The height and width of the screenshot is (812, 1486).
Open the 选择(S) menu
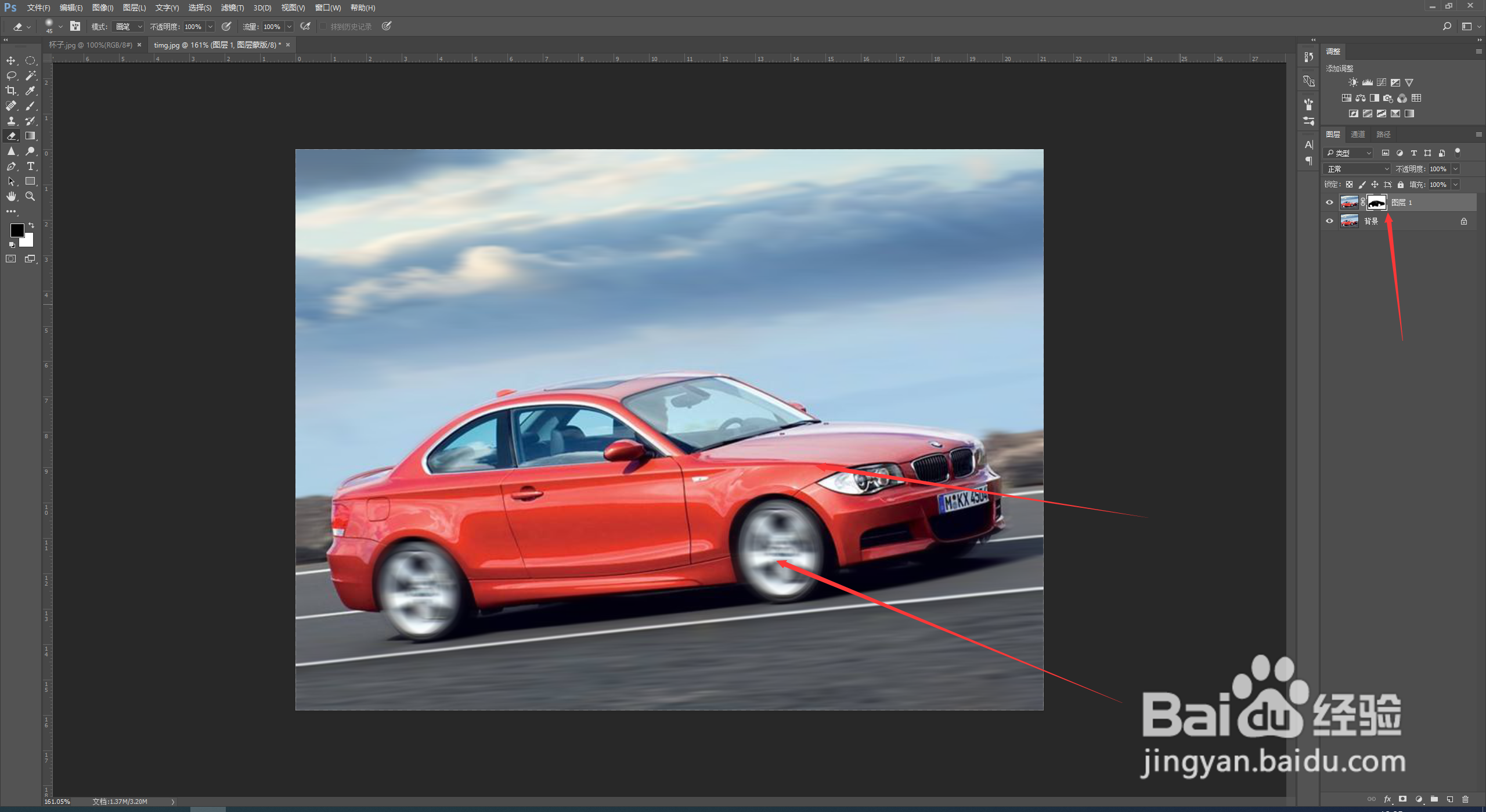200,8
